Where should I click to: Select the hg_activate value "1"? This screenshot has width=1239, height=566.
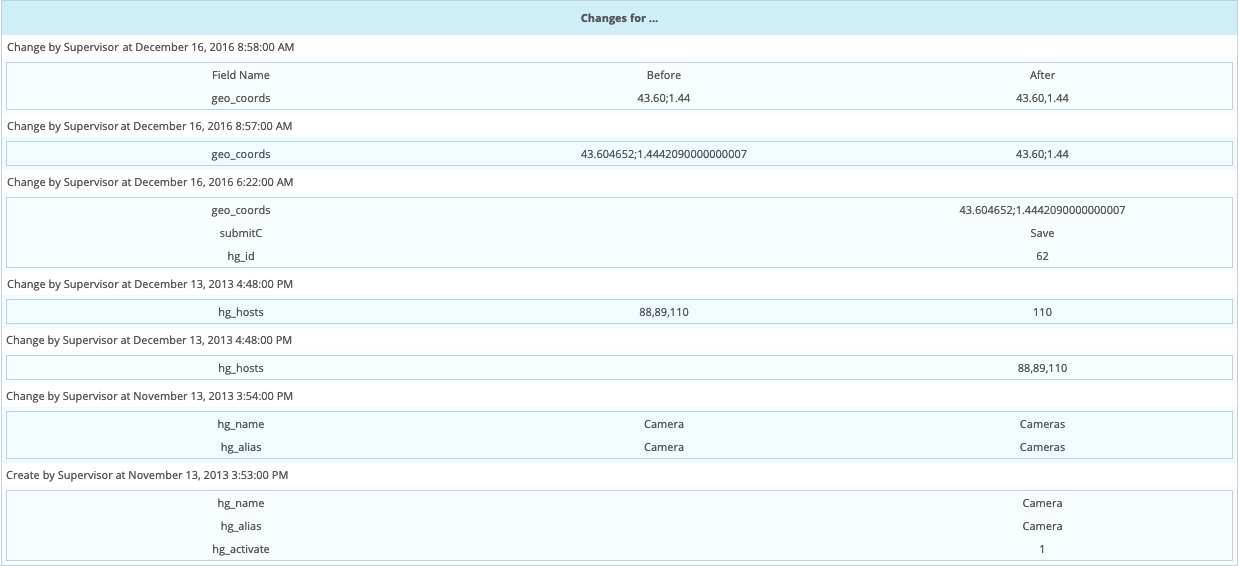tap(1042, 549)
